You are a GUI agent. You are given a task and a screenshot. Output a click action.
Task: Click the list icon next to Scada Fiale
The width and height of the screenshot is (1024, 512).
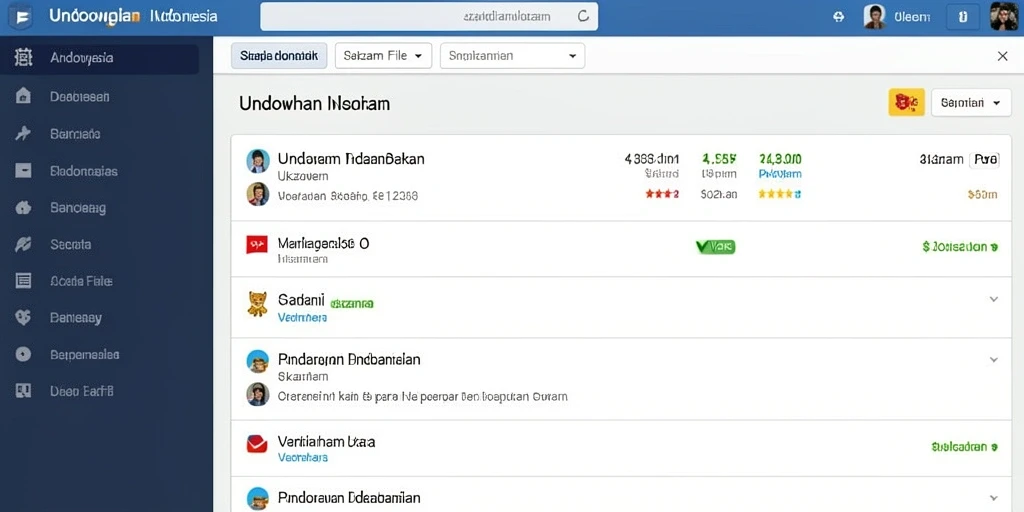(x=23, y=281)
